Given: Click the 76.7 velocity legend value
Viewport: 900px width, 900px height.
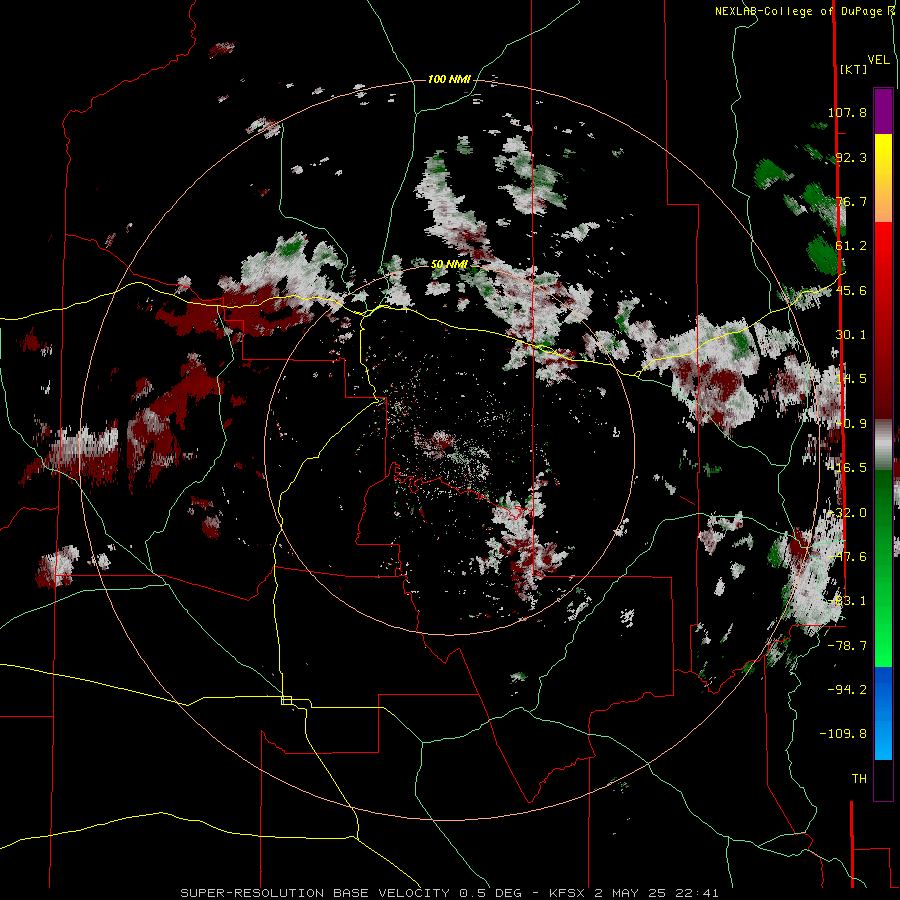Looking at the screenshot, I should click(x=851, y=201).
